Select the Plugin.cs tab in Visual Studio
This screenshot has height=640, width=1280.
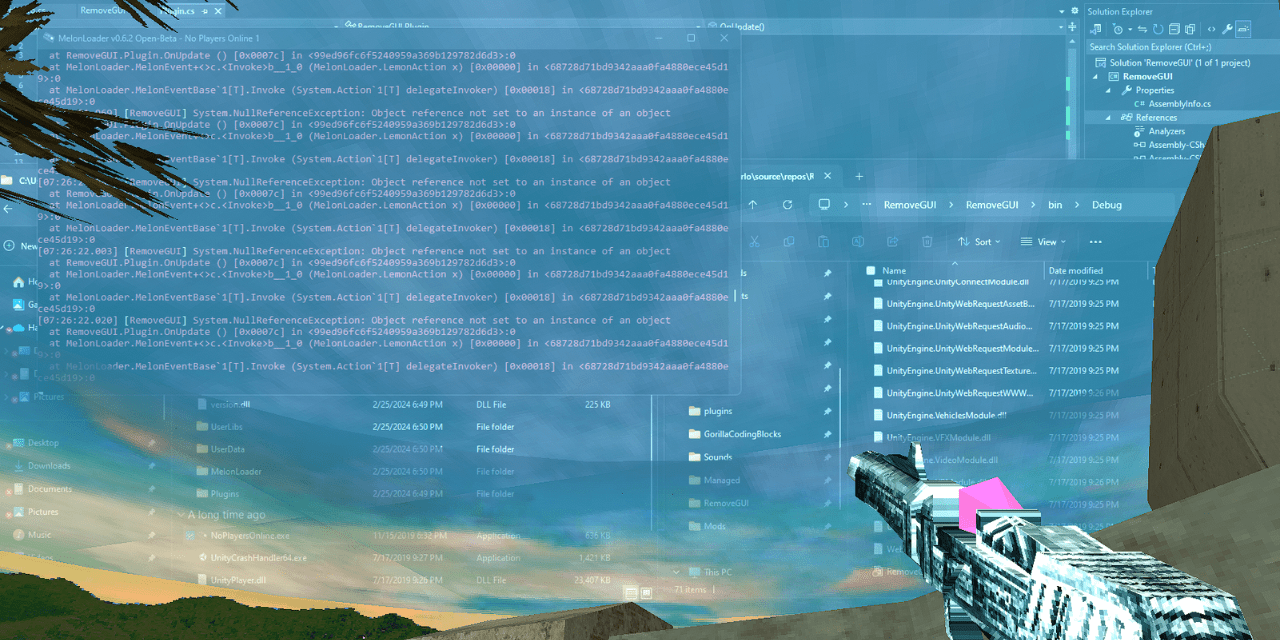176,12
